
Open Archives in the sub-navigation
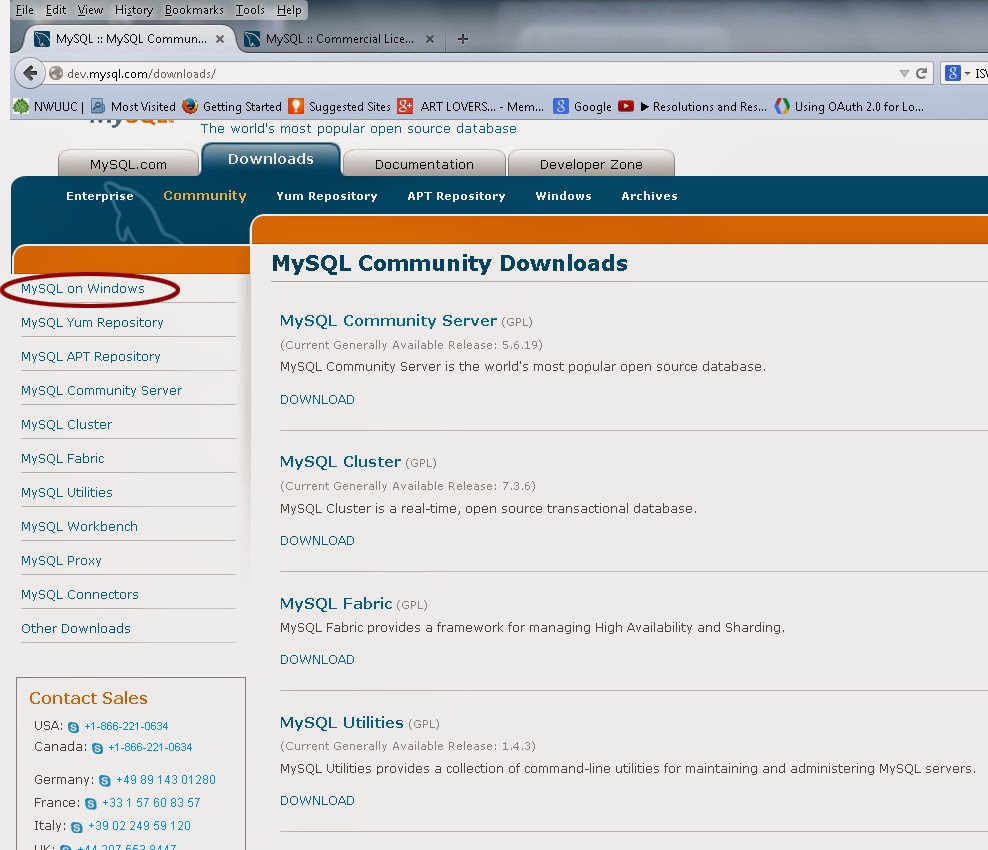(649, 196)
